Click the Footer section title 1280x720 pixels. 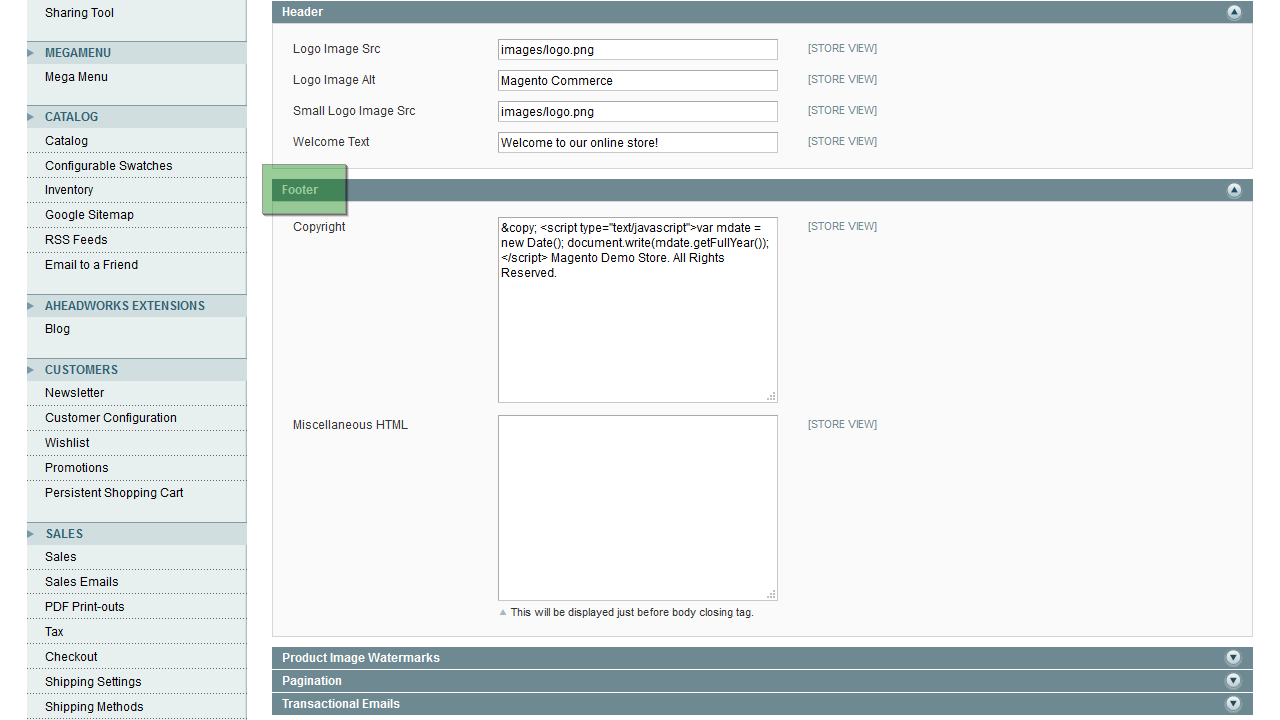point(300,190)
